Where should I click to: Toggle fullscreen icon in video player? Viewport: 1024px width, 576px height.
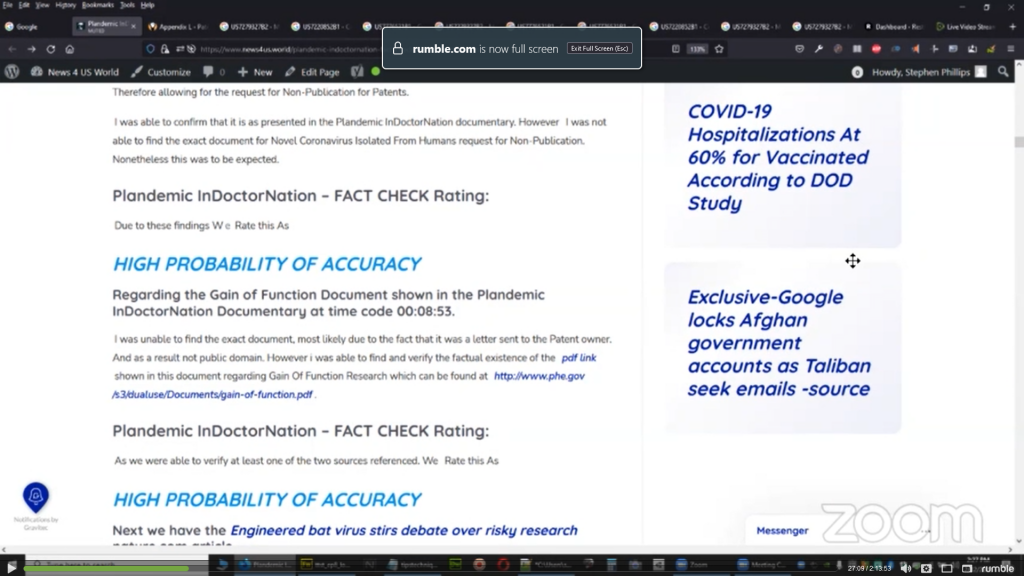[x=967, y=568]
